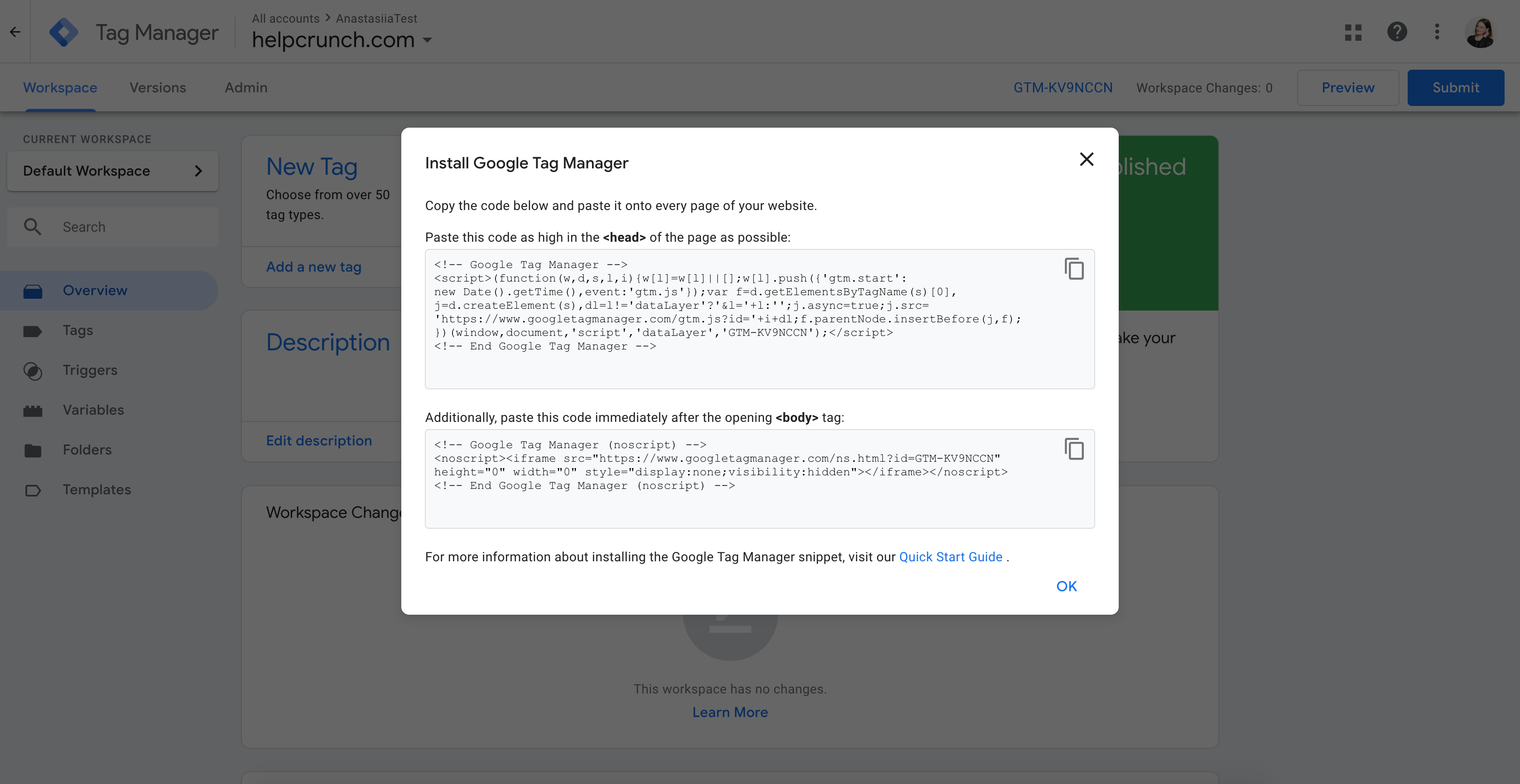The width and height of the screenshot is (1520, 784).
Task: Open the Google apps grid icon
Action: click(x=1353, y=32)
